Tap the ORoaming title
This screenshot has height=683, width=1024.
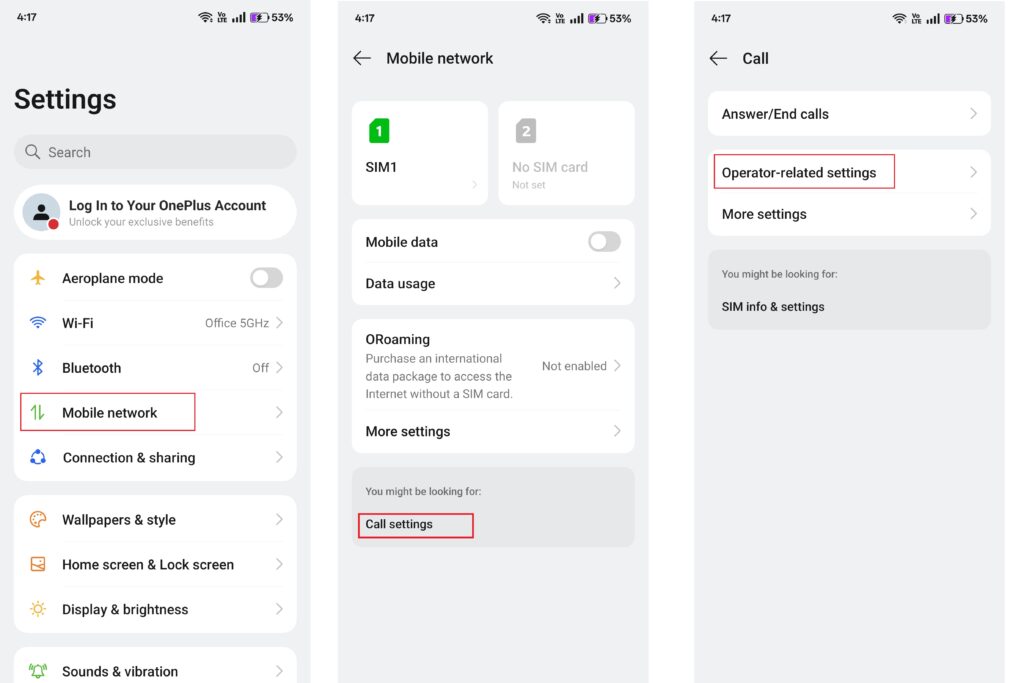(x=398, y=339)
